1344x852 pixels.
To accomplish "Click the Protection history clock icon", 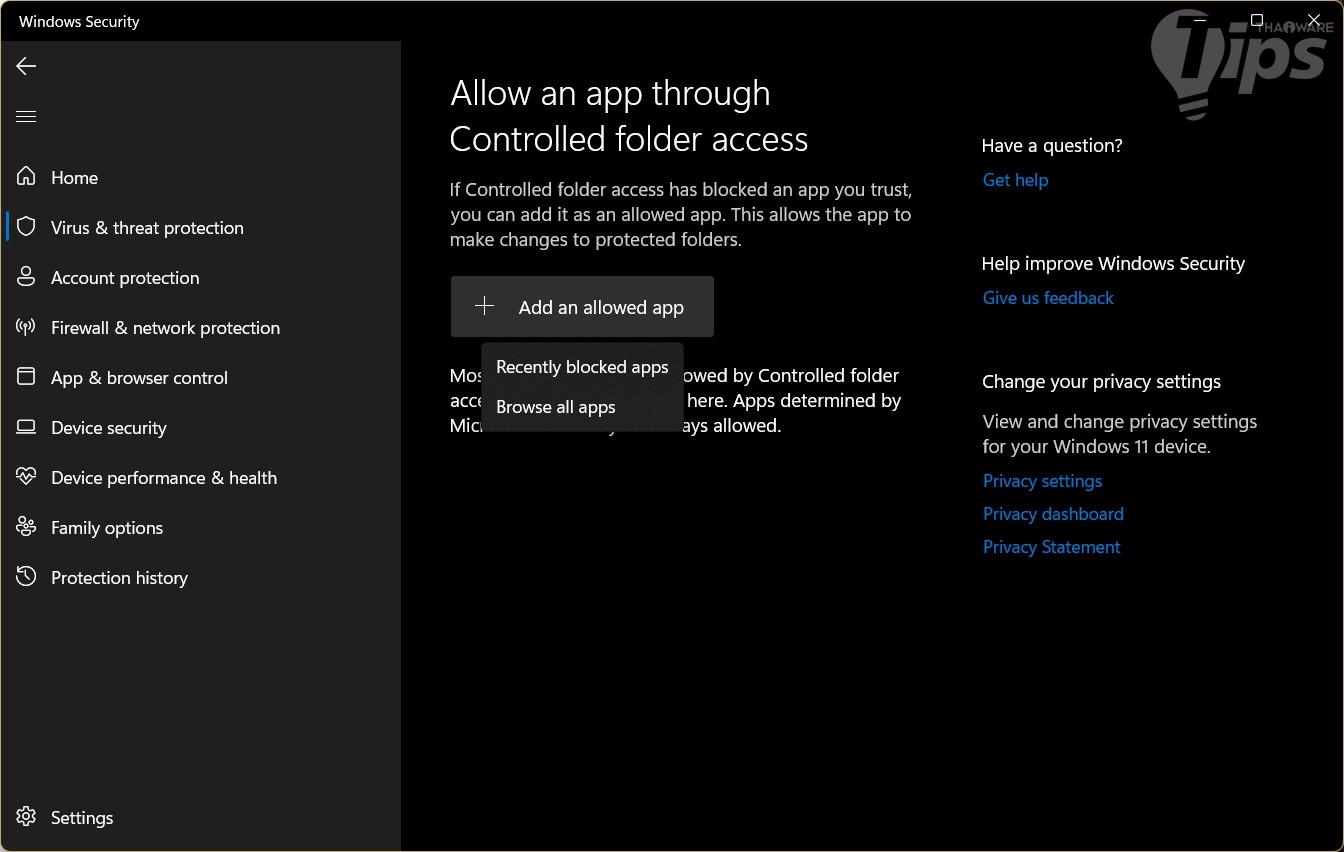I will click(x=26, y=578).
